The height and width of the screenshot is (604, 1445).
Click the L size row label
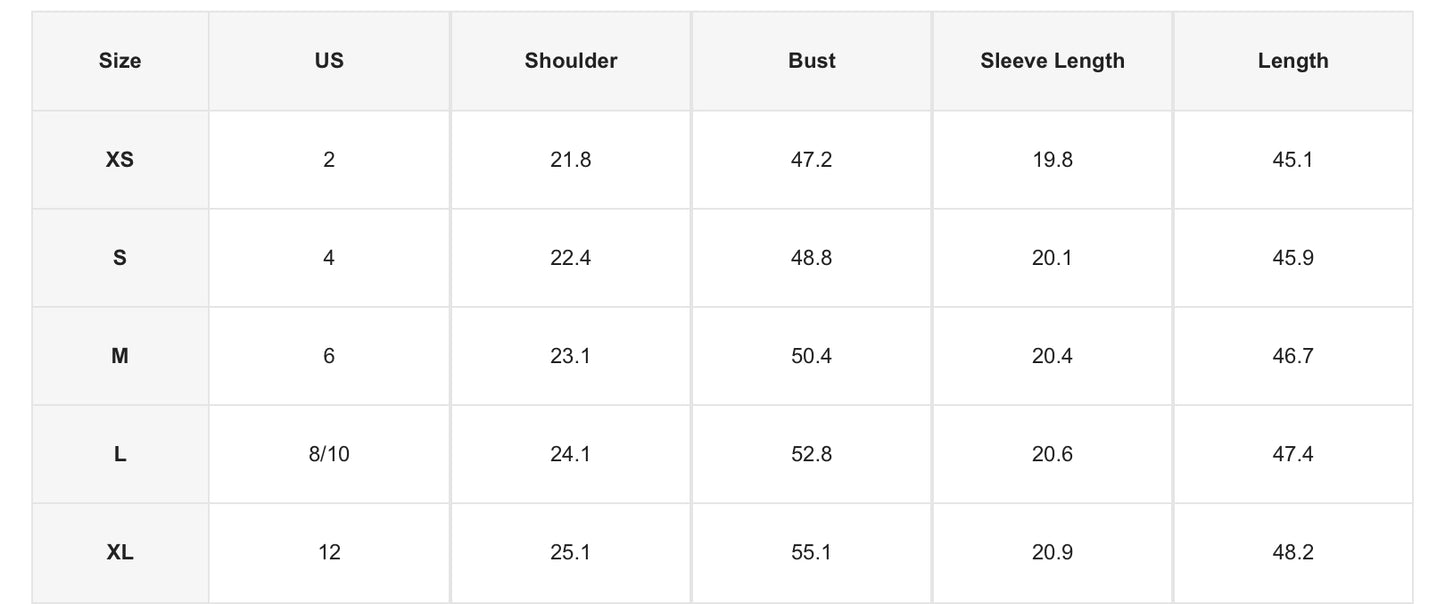120,454
